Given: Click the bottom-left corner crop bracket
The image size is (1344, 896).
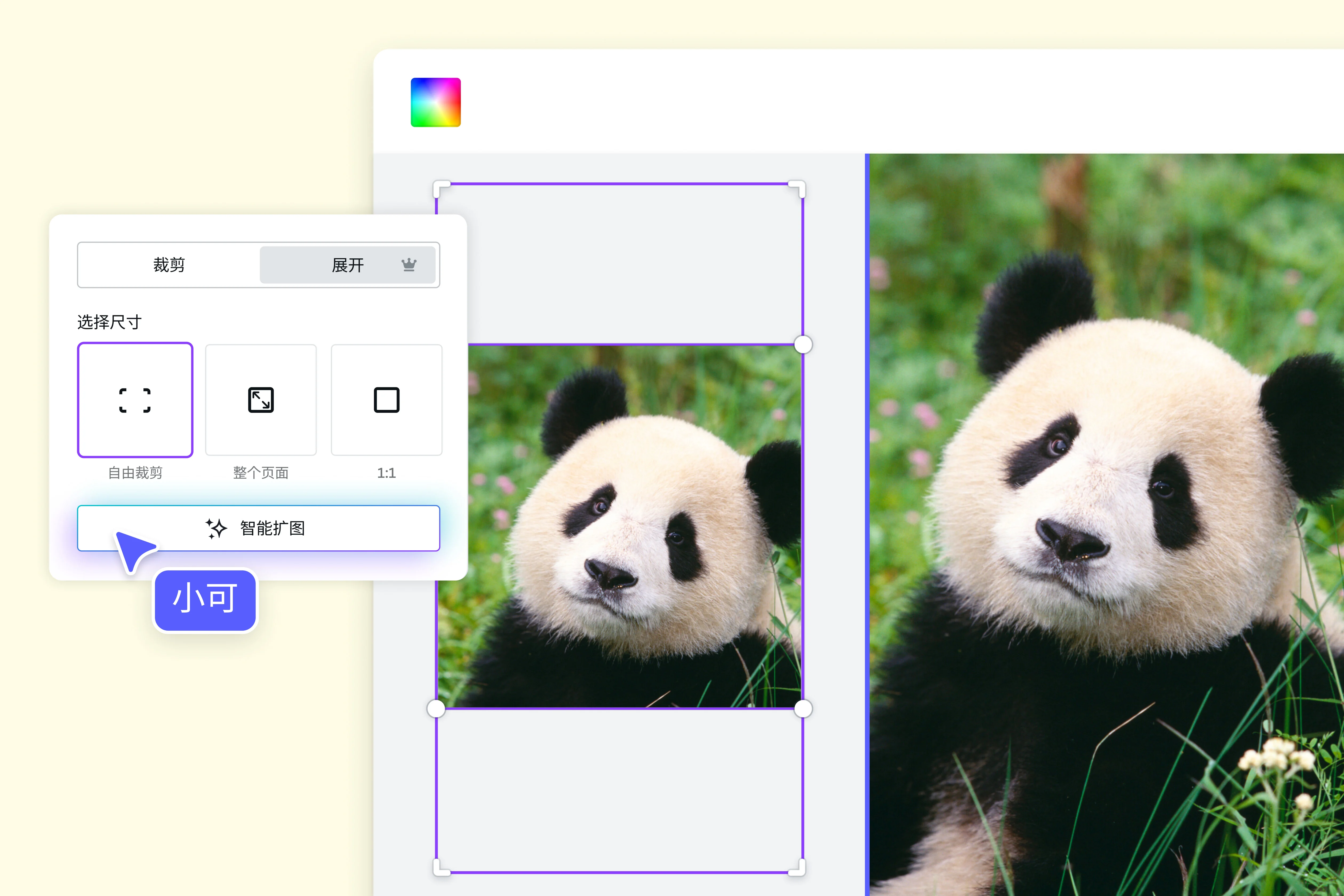Looking at the screenshot, I should [441, 868].
